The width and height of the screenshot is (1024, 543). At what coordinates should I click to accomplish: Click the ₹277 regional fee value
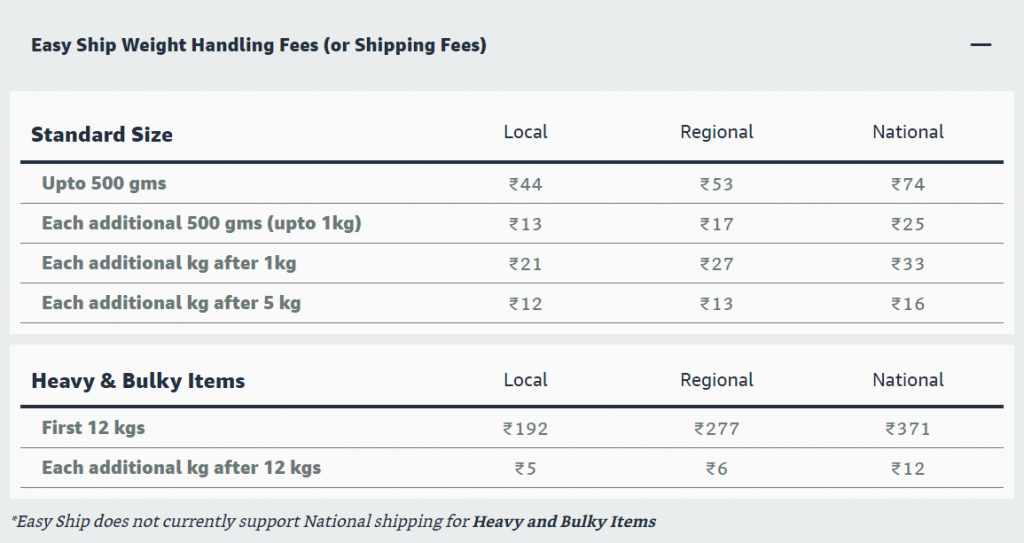tap(716, 429)
